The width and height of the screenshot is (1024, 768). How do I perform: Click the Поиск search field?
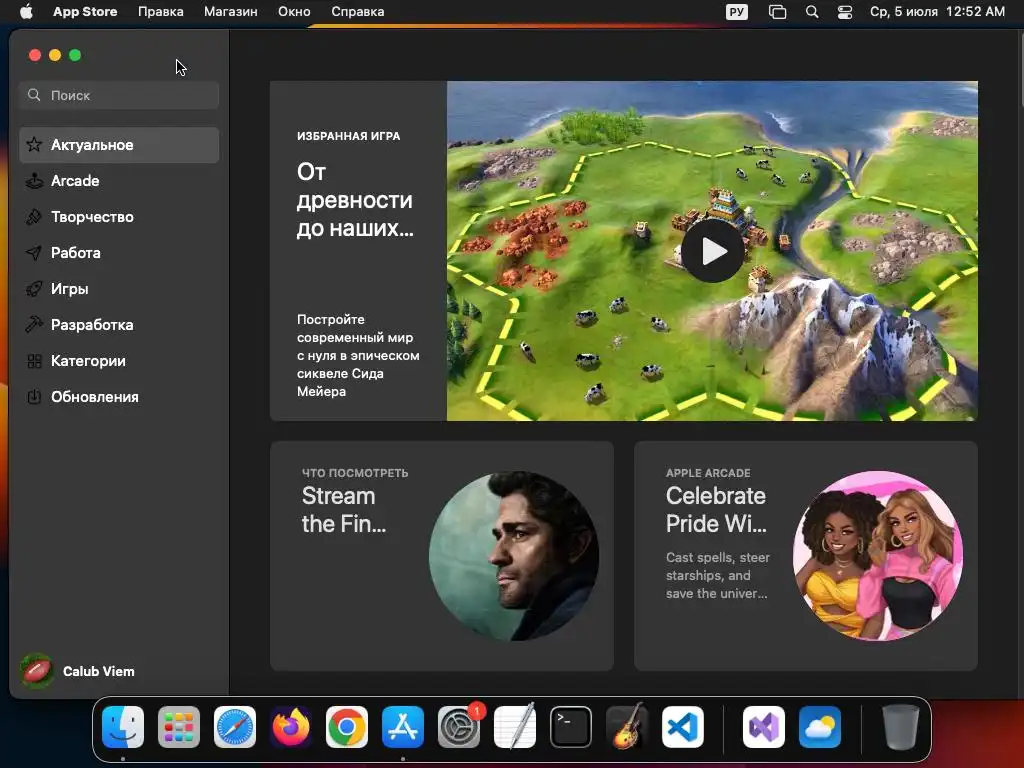click(x=119, y=95)
